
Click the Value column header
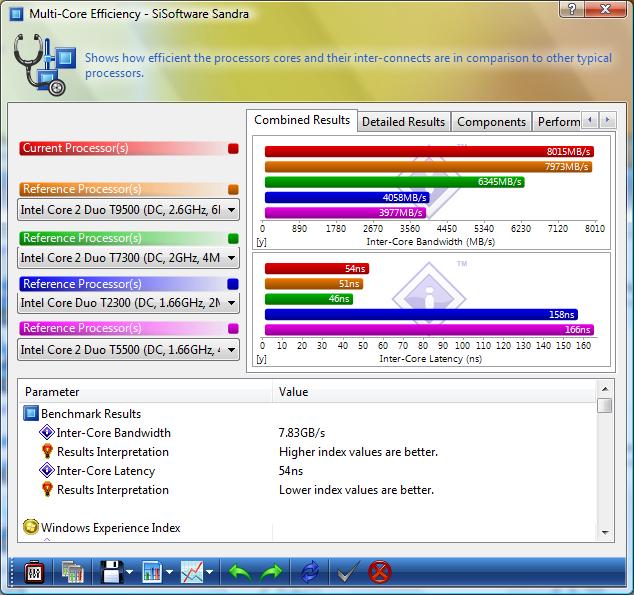pos(434,391)
